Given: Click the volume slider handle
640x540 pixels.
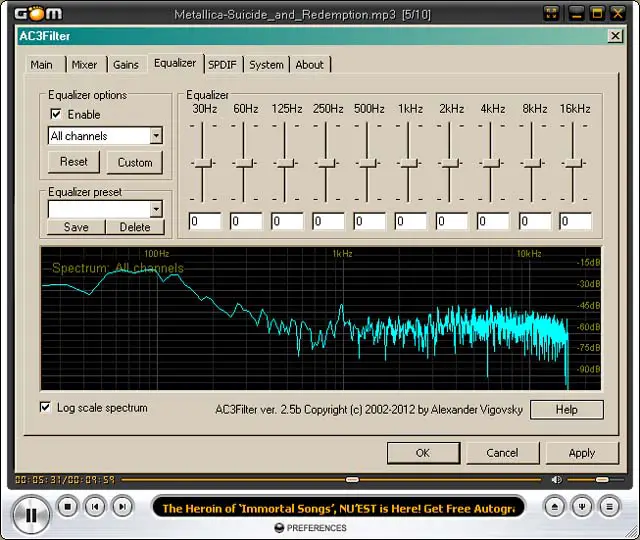Looking at the screenshot, I should tap(602, 480).
